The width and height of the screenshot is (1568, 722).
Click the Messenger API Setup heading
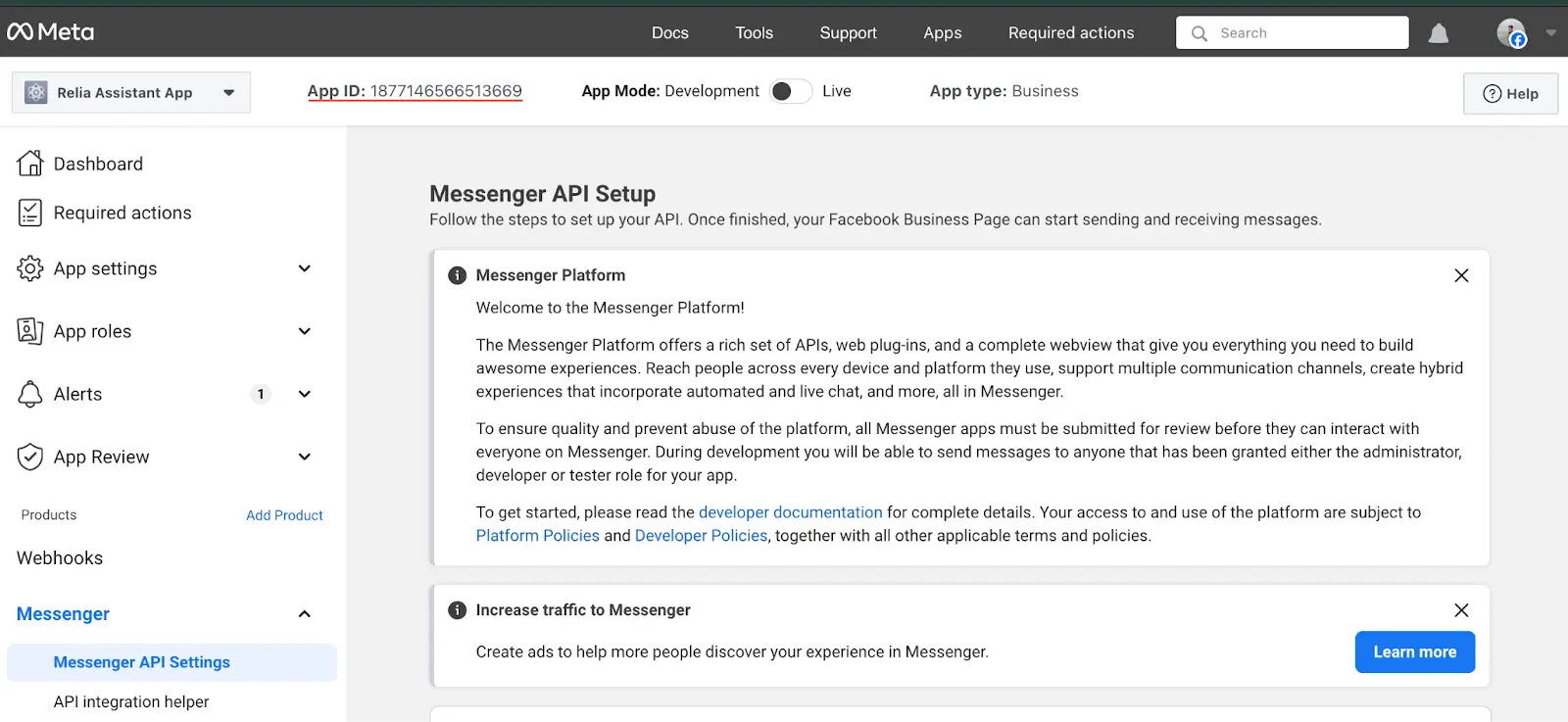point(542,194)
